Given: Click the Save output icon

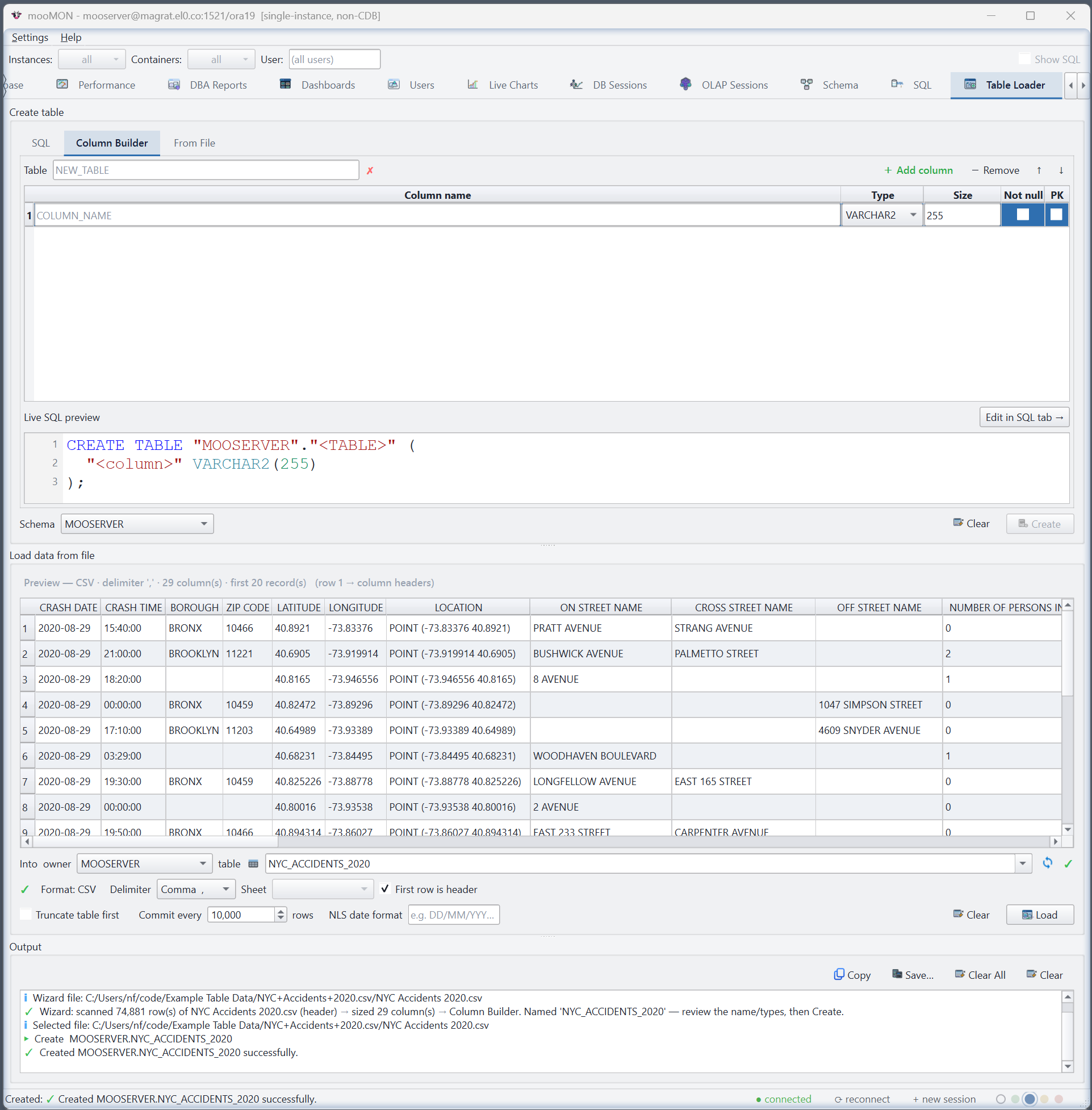Looking at the screenshot, I should [x=897, y=974].
